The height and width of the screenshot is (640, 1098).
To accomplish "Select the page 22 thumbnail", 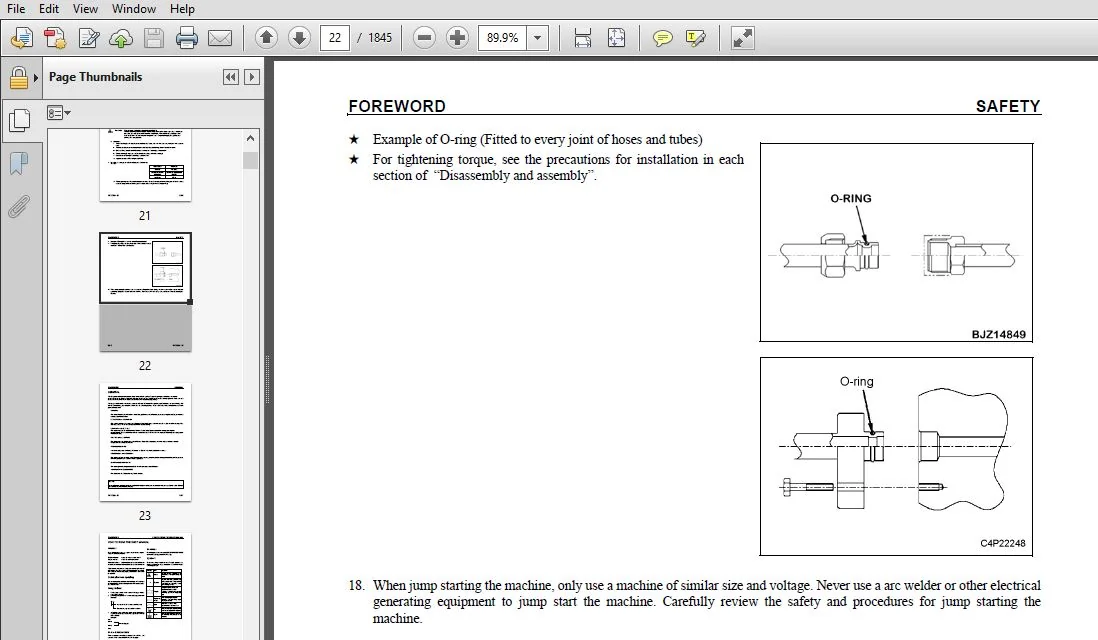I will click(x=145, y=292).
